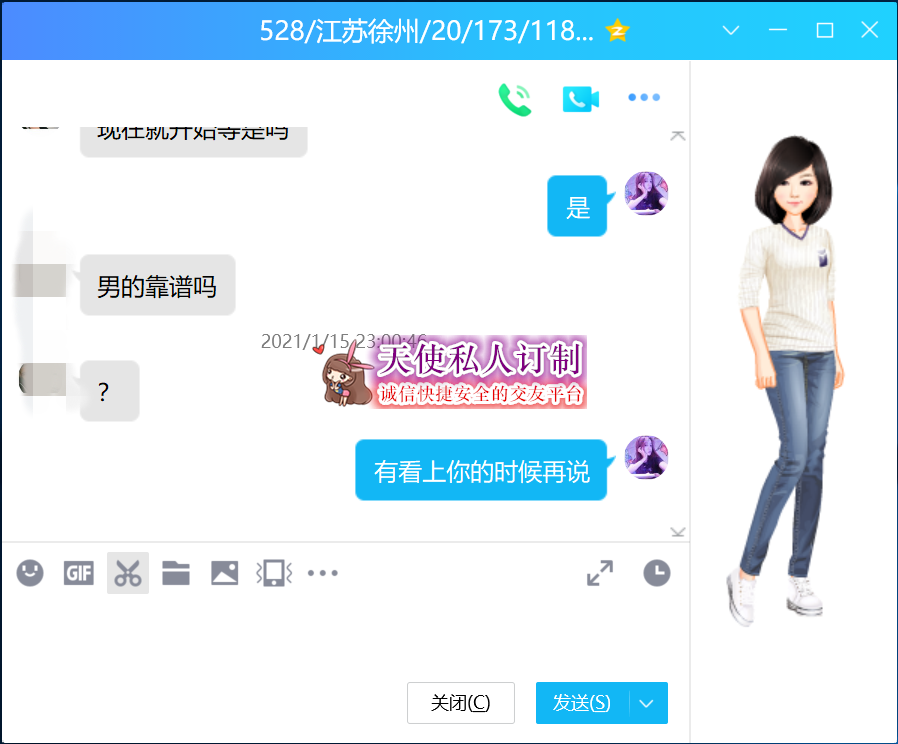Screen dimensions: 898x744
Task: Jump to newest messages via bottom chevron
Action: pos(678,532)
